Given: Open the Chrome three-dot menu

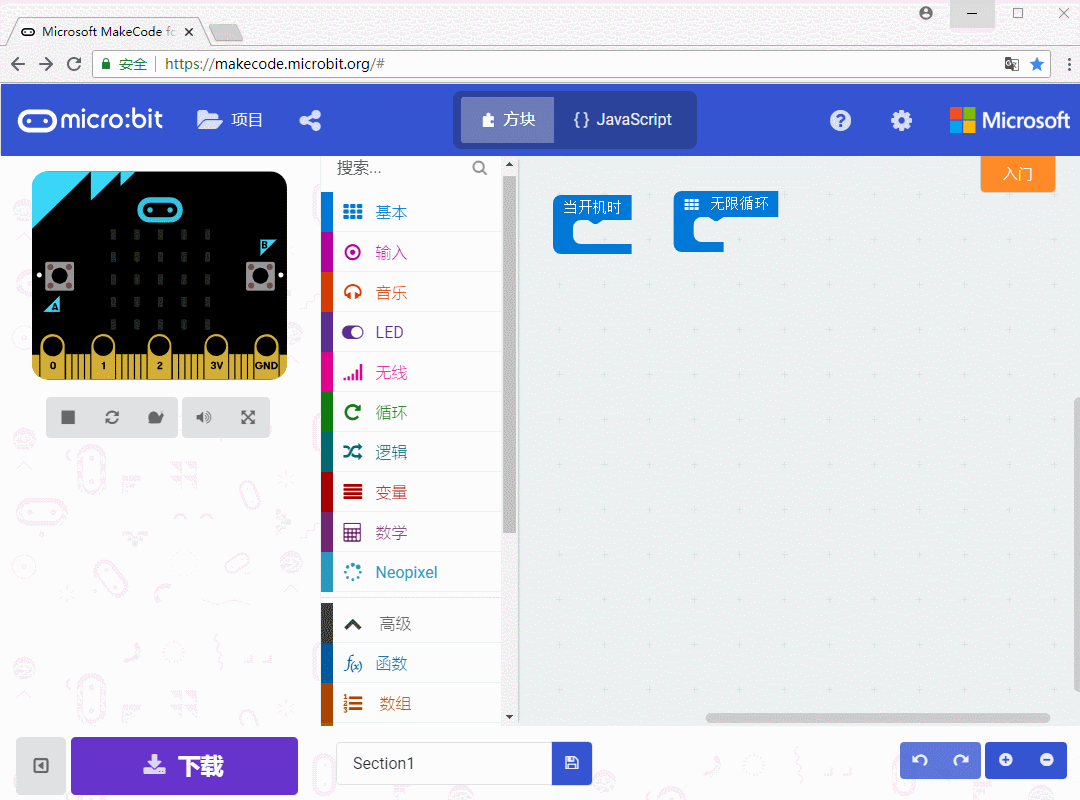Looking at the screenshot, I should (1069, 64).
